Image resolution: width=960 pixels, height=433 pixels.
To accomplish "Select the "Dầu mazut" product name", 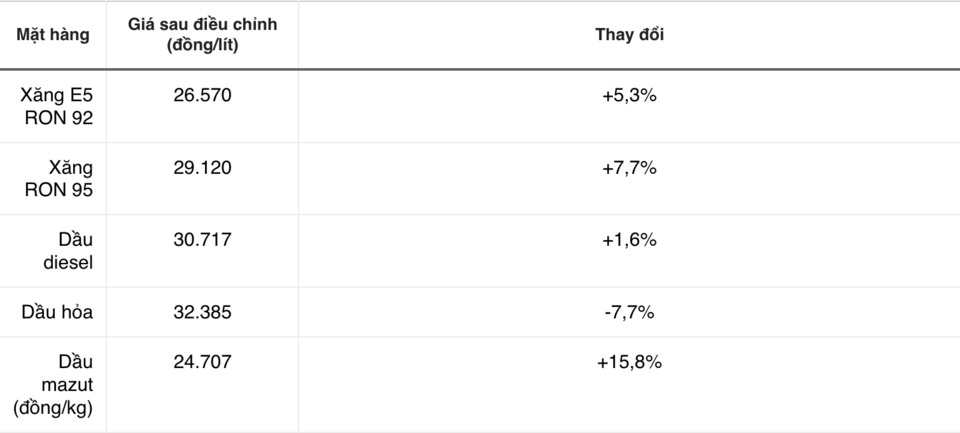I will point(68,372).
